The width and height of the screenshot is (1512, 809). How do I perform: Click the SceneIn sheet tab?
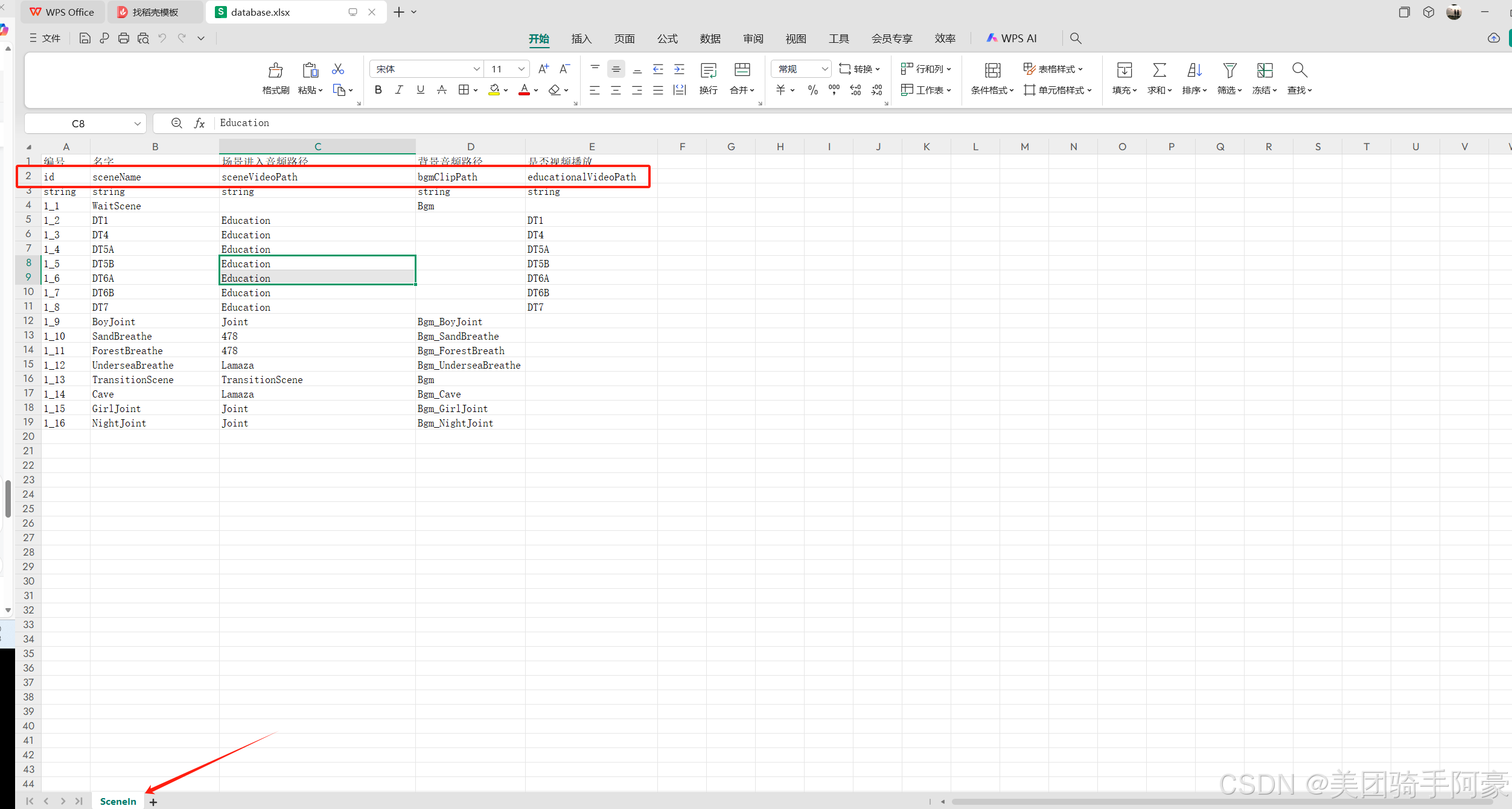pyautogui.click(x=118, y=801)
